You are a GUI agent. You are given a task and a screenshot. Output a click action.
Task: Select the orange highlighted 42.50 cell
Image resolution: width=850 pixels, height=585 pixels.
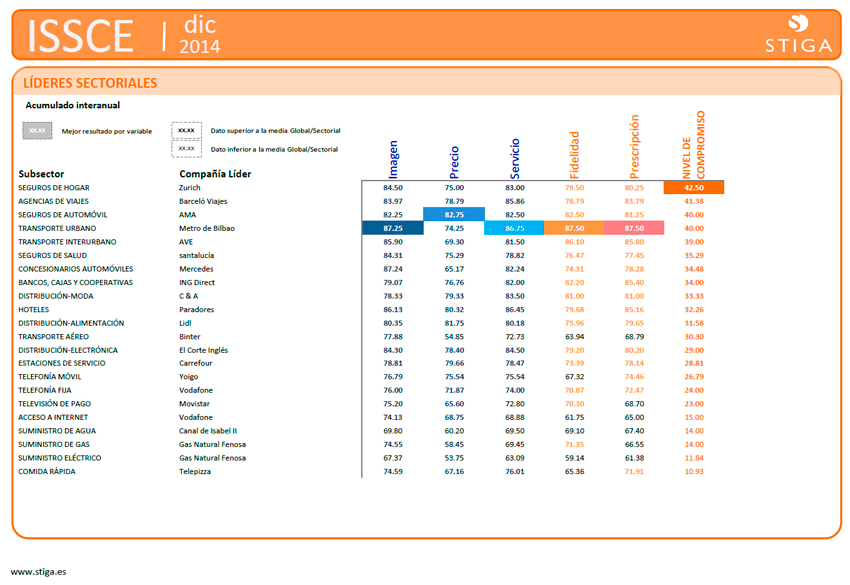694,188
